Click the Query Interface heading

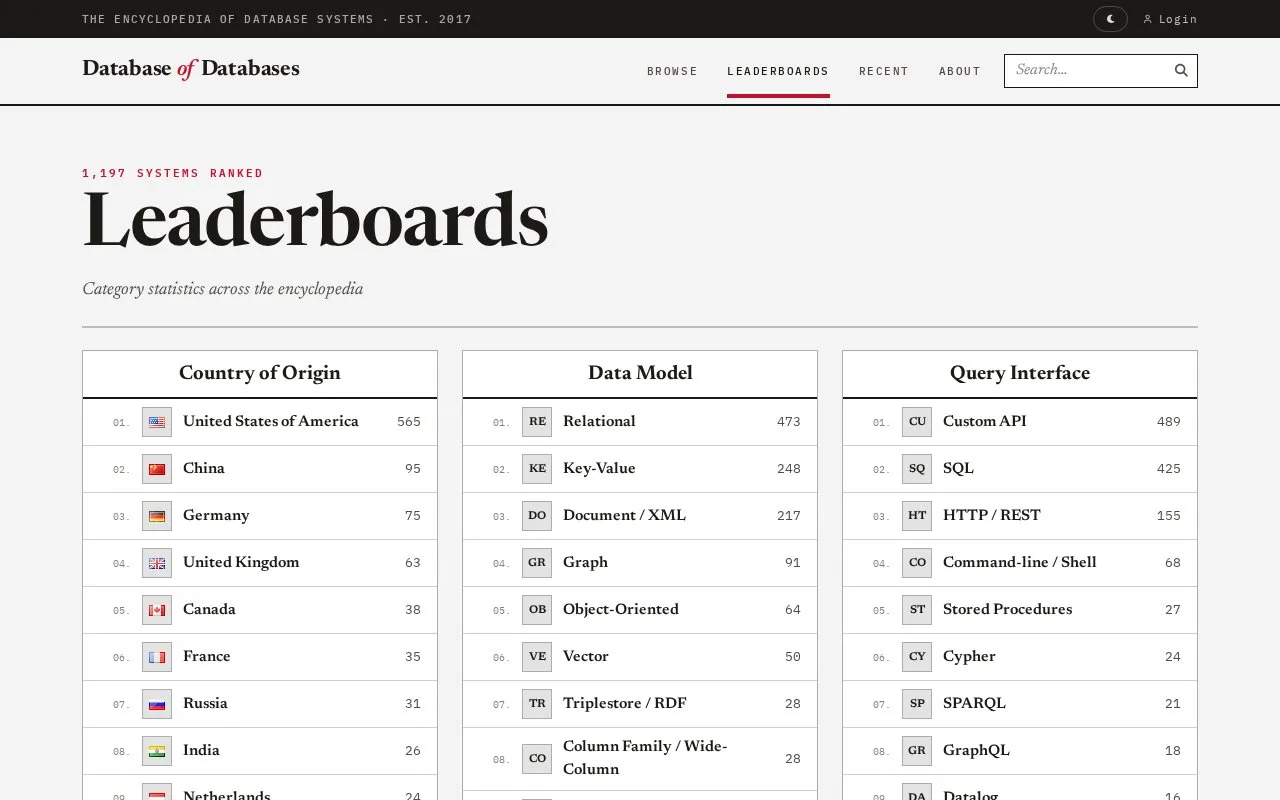tap(1020, 373)
